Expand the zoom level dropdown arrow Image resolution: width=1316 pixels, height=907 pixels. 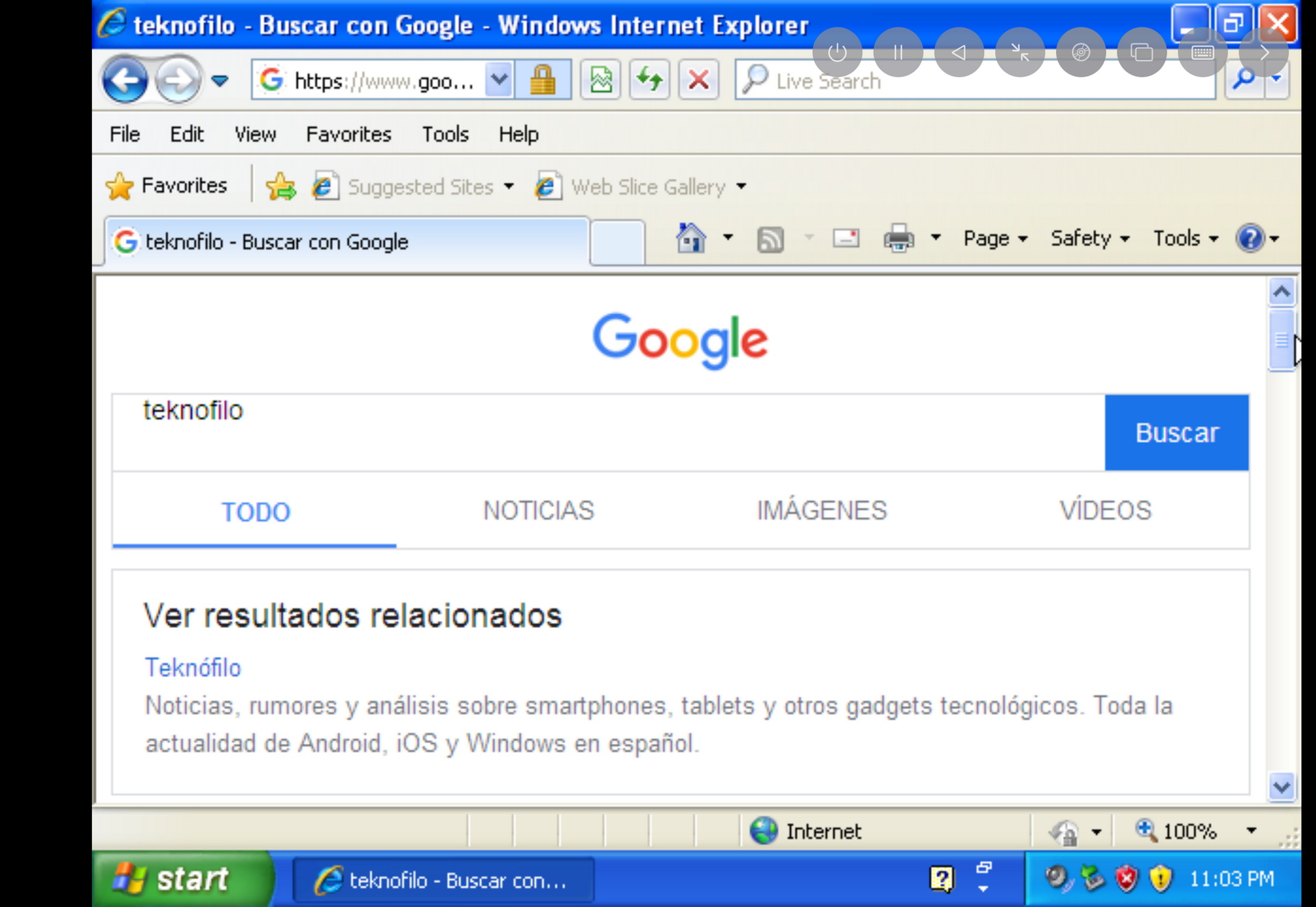pyautogui.click(x=1251, y=831)
